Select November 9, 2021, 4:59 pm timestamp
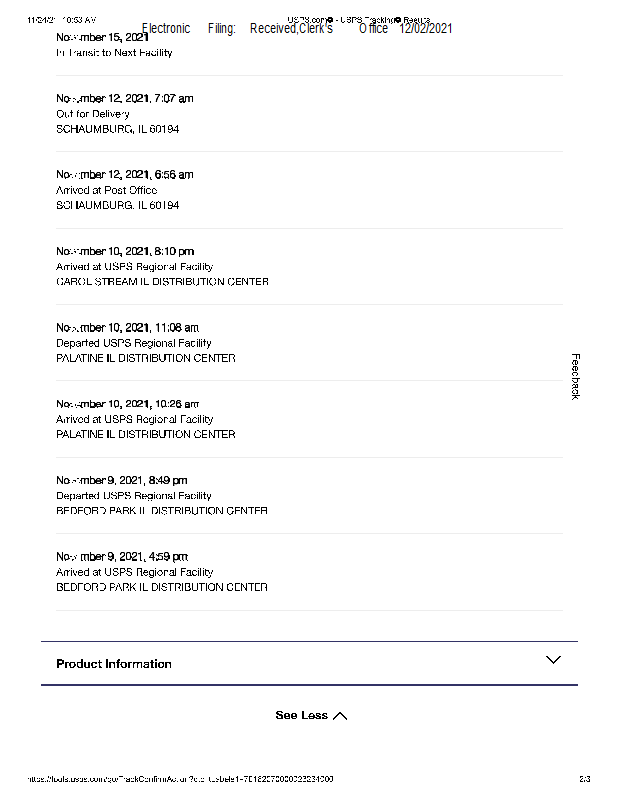The image size is (618, 800). point(122,556)
